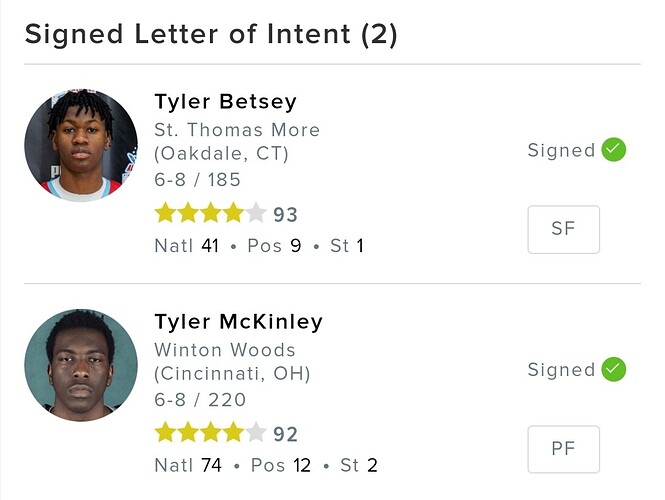The height and width of the screenshot is (500, 665).
Task: Click Tyler McKinley's star rating
Action: tap(210, 434)
